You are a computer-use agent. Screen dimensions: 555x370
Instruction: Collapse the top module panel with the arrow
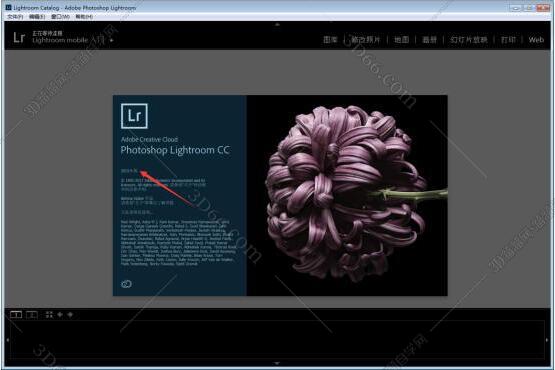277,24
